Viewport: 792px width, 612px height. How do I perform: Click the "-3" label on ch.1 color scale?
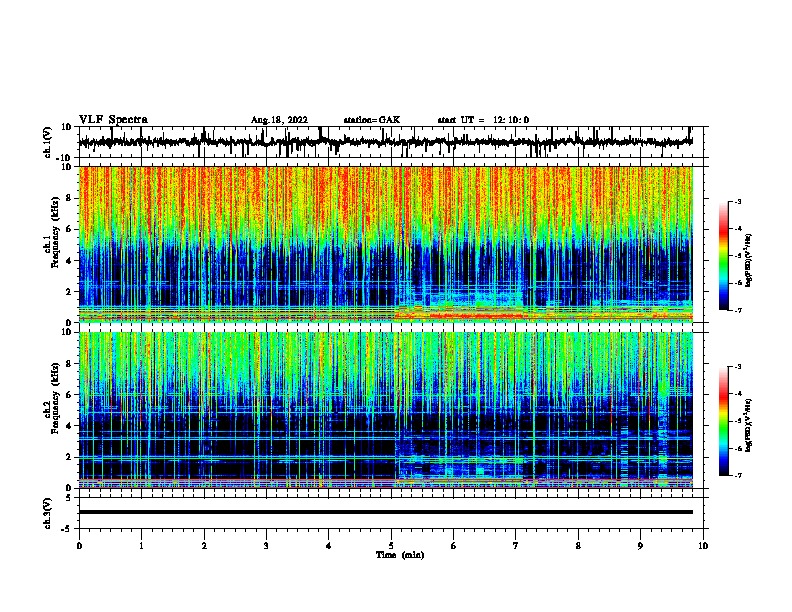pyautogui.click(x=737, y=201)
